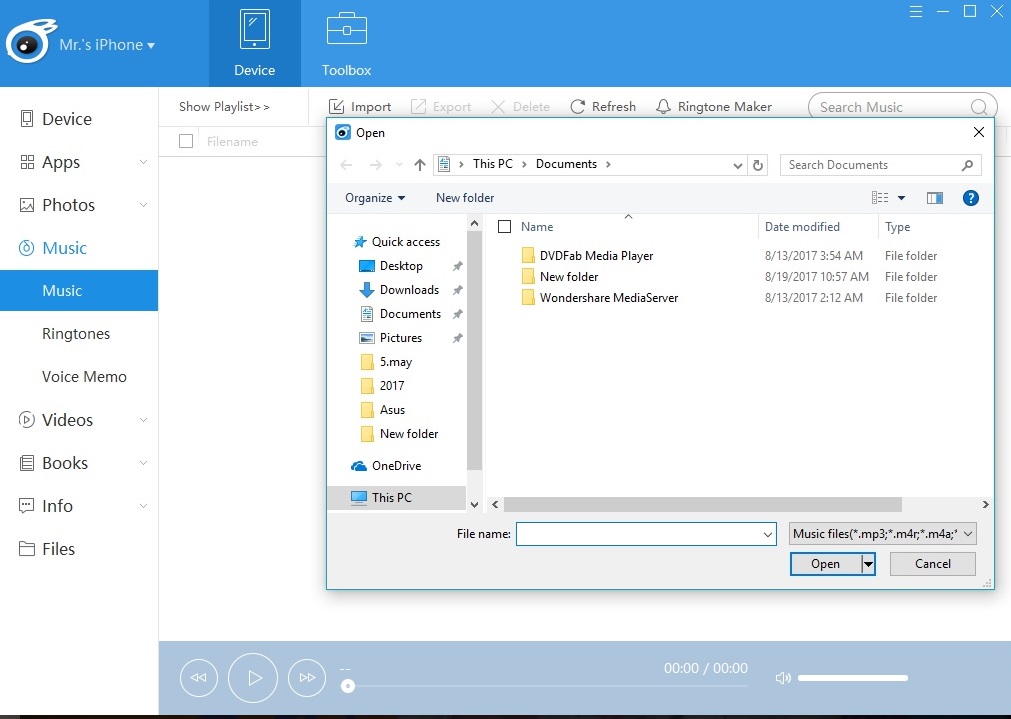Click the File name input box
Image resolution: width=1011 pixels, height=719 pixels.
pyautogui.click(x=645, y=534)
